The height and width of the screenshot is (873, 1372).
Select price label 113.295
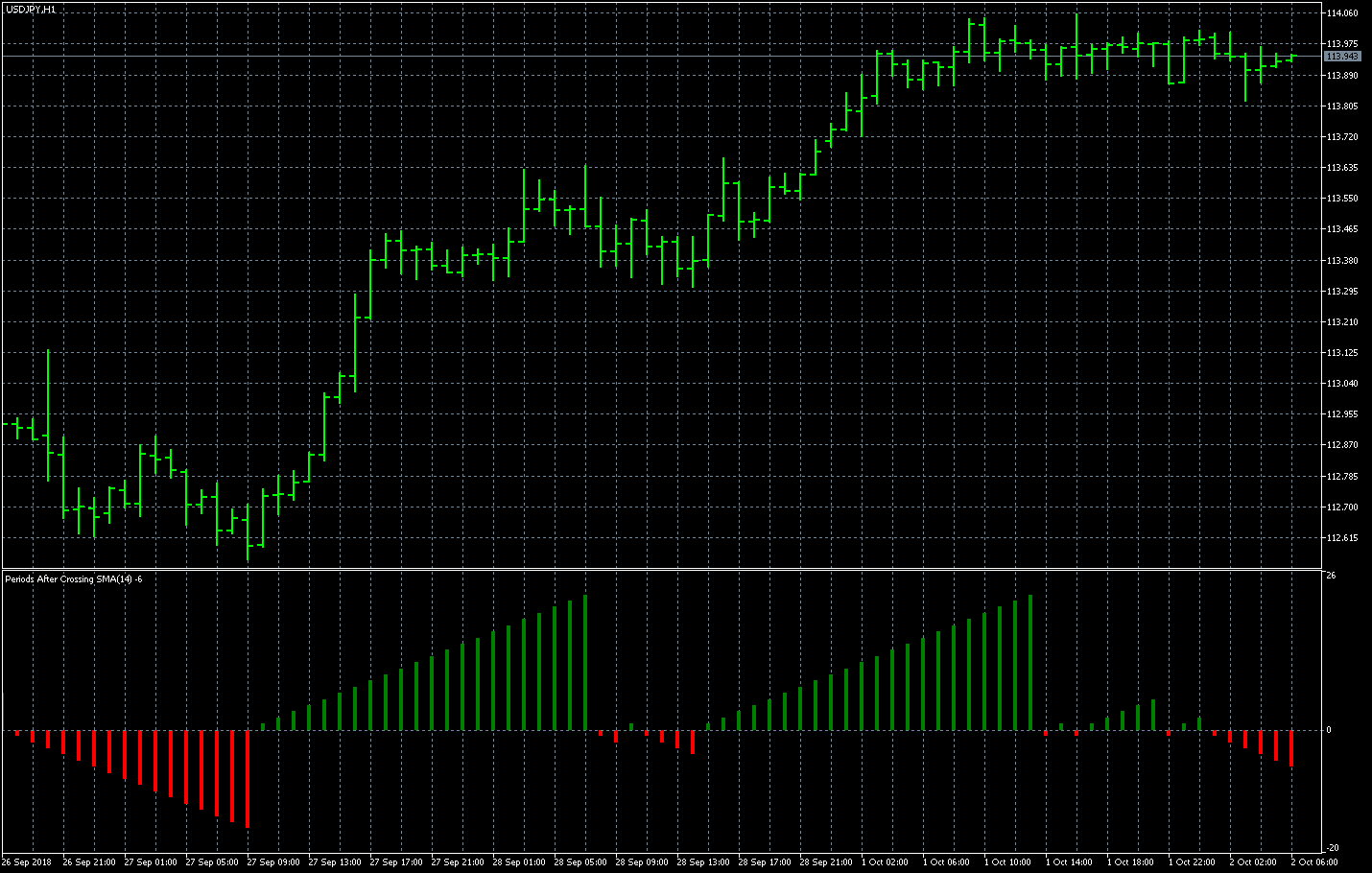coord(1342,292)
